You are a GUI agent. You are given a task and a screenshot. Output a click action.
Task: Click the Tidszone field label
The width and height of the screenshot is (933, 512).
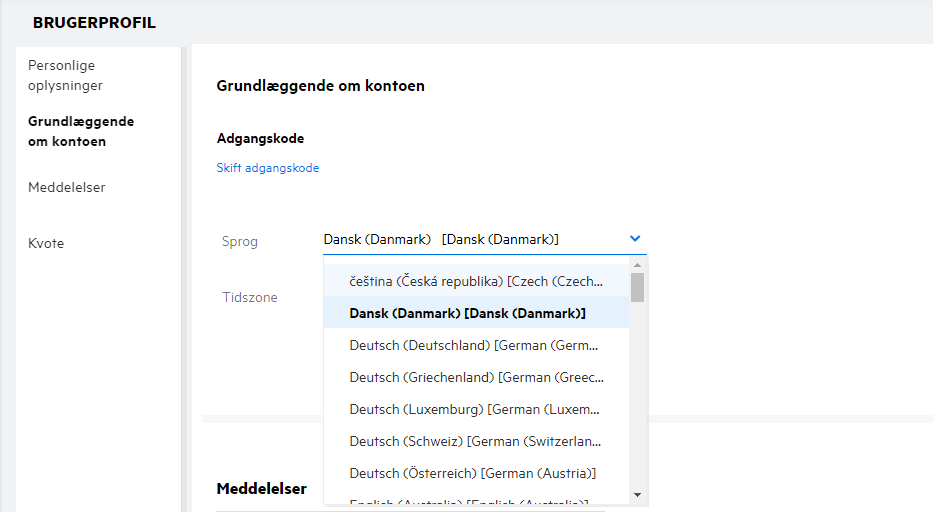coord(250,297)
